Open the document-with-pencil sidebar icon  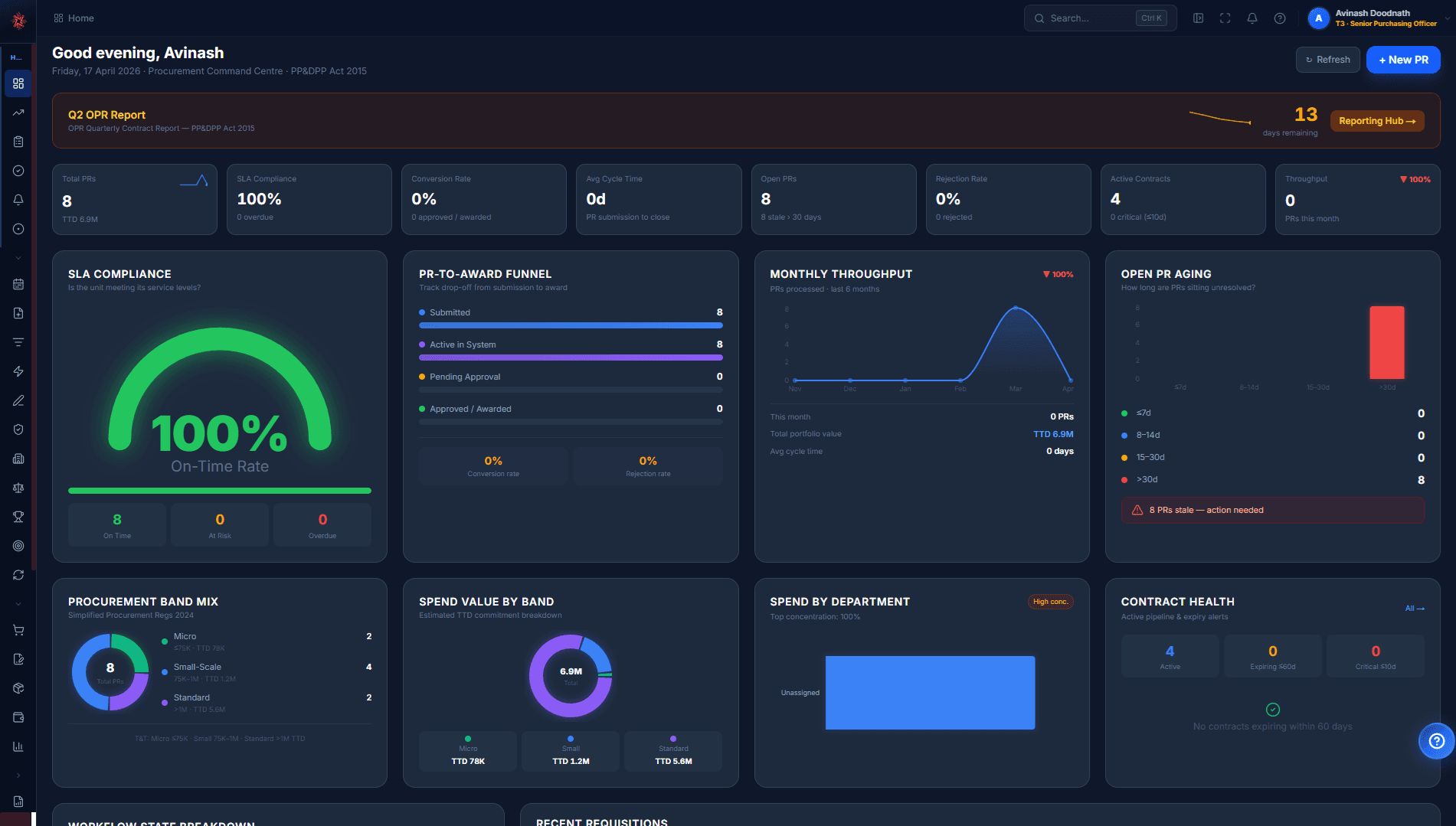pyautogui.click(x=18, y=659)
